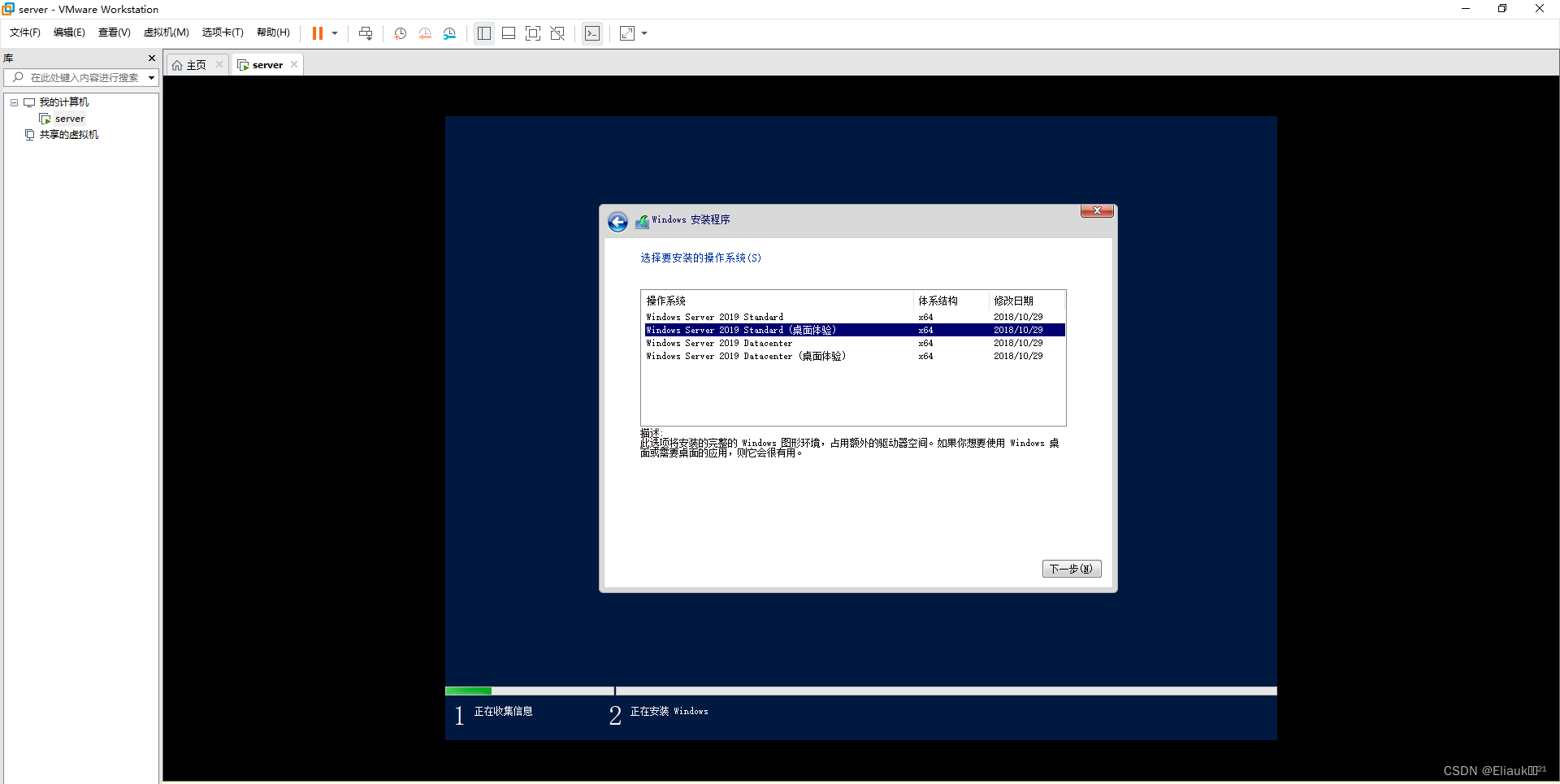Image resolution: width=1560 pixels, height=784 pixels.
Task: Click the VMware Workstation title bar icon
Action: (x=8, y=9)
